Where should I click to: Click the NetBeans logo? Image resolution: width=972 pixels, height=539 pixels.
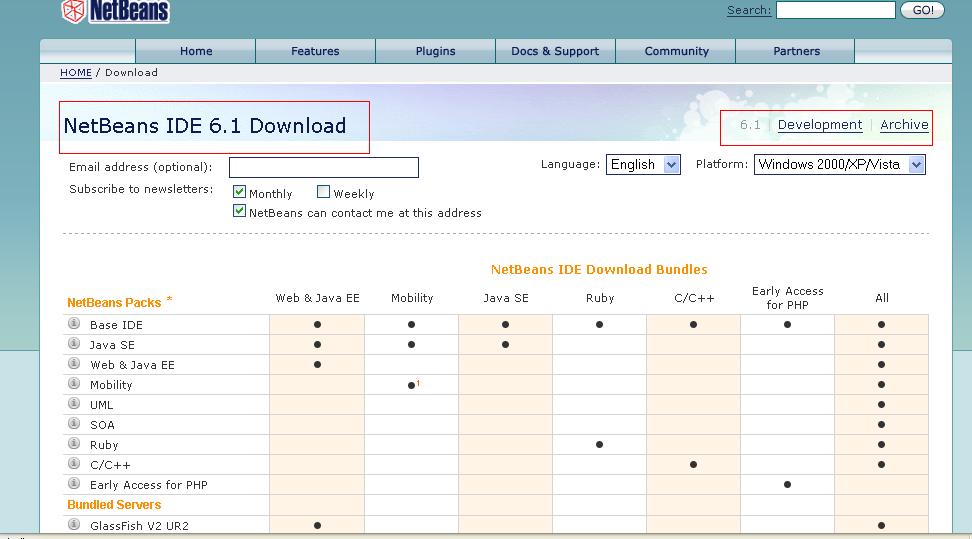pos(116,11)
